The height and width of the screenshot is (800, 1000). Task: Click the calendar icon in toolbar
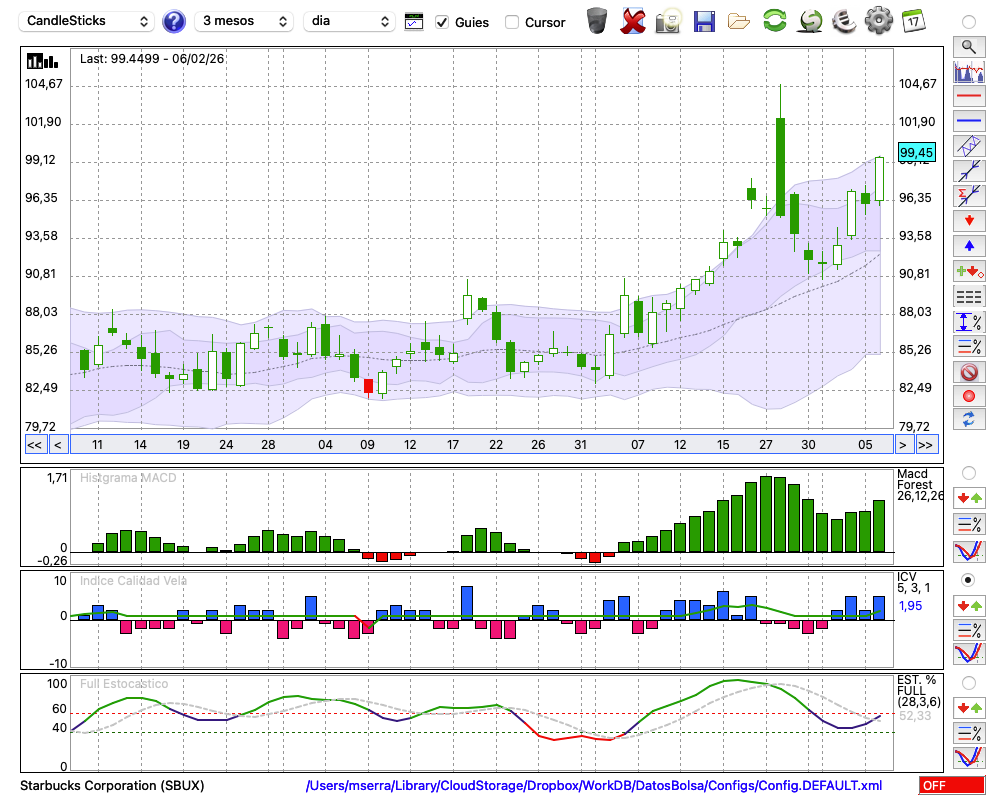pos(912,20)
